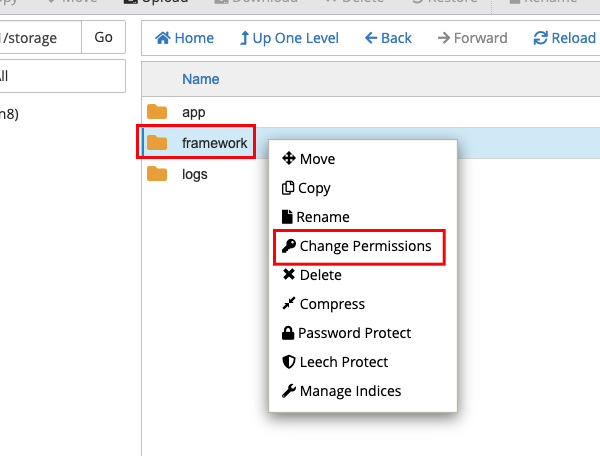Click the Forward navigation button
The height and width of the screenshot is (456, 600).
(x=473, y=39)
